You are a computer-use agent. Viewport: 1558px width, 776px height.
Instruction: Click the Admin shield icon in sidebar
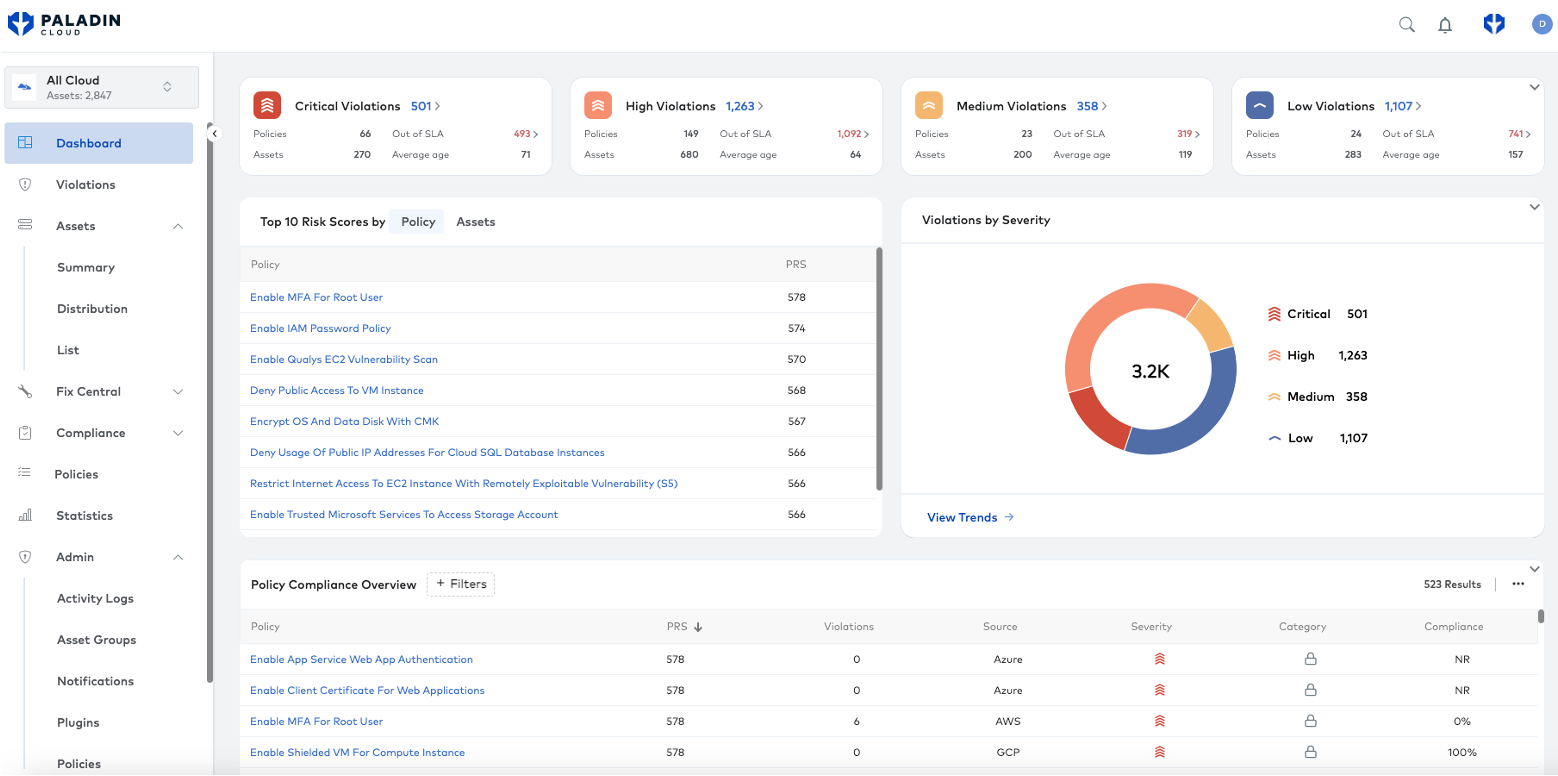tap(26, 557)
